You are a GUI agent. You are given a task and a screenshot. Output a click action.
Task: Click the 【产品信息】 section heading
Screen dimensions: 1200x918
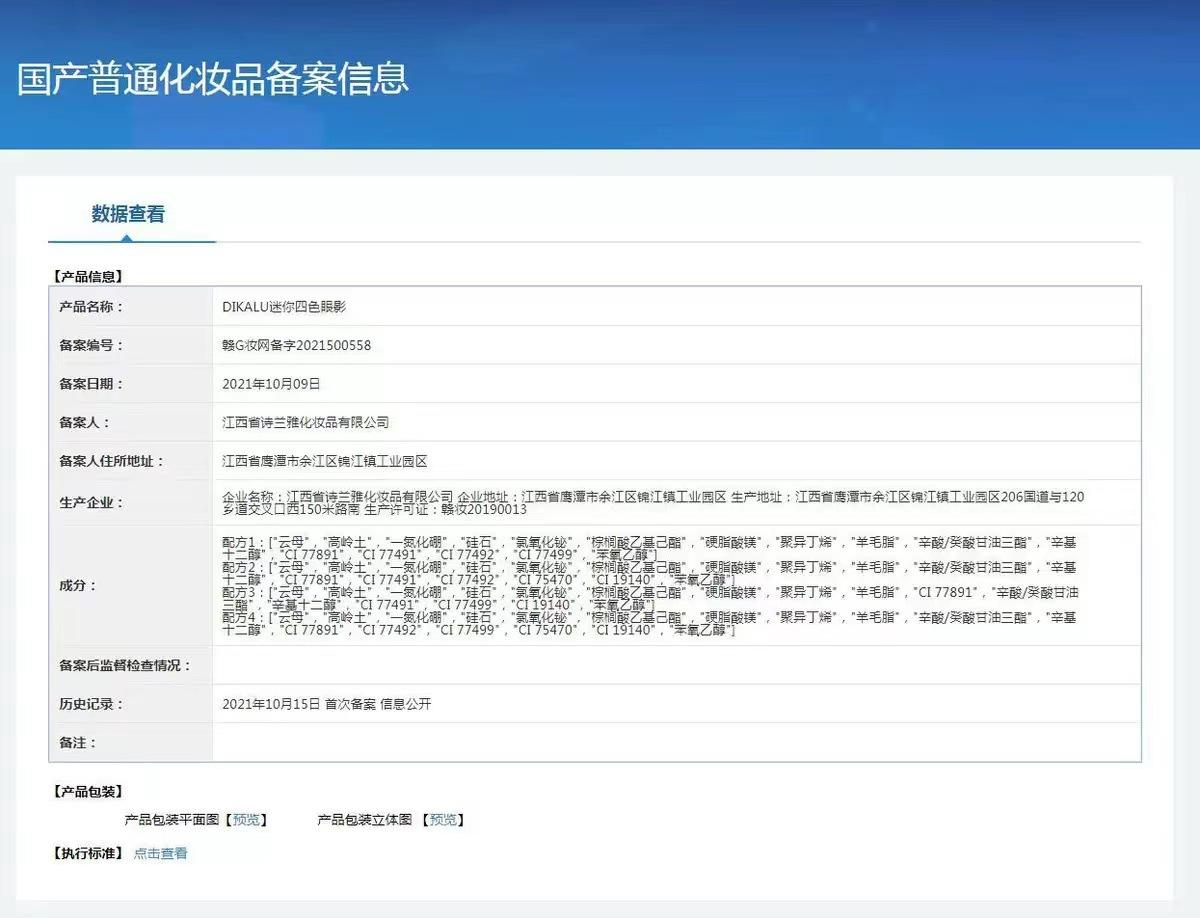click(x=87, y=276)
